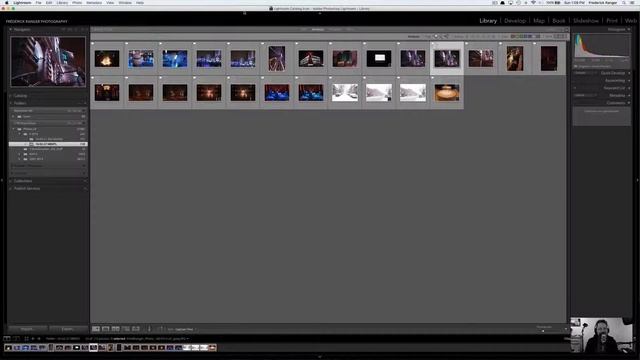This screenshot has width=640, height=360.
Task: Expand the Metadata panel
Action: pyautogui.click(x=629, y=96)
